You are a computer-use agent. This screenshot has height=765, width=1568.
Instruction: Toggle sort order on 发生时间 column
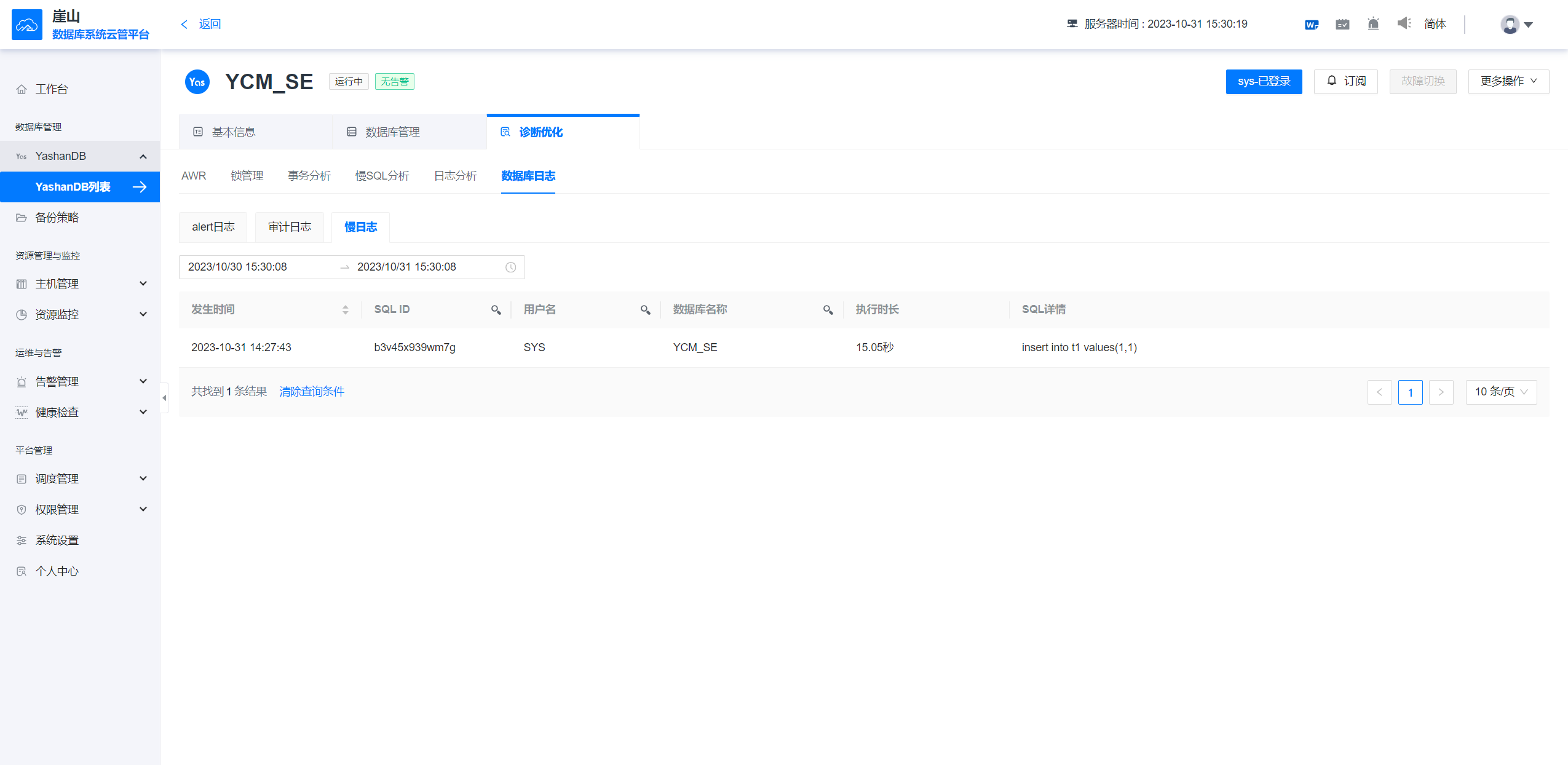(x=345, y=310)
